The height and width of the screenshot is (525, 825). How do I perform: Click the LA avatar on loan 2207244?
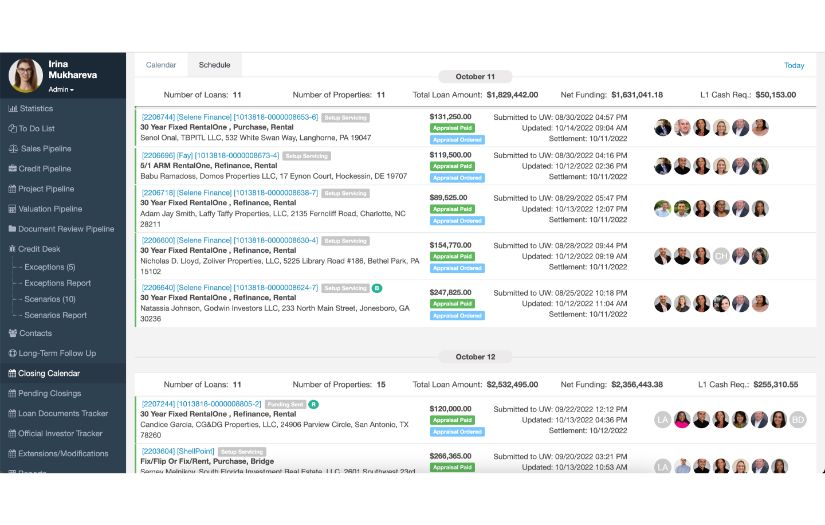click(x=662, y=420)
